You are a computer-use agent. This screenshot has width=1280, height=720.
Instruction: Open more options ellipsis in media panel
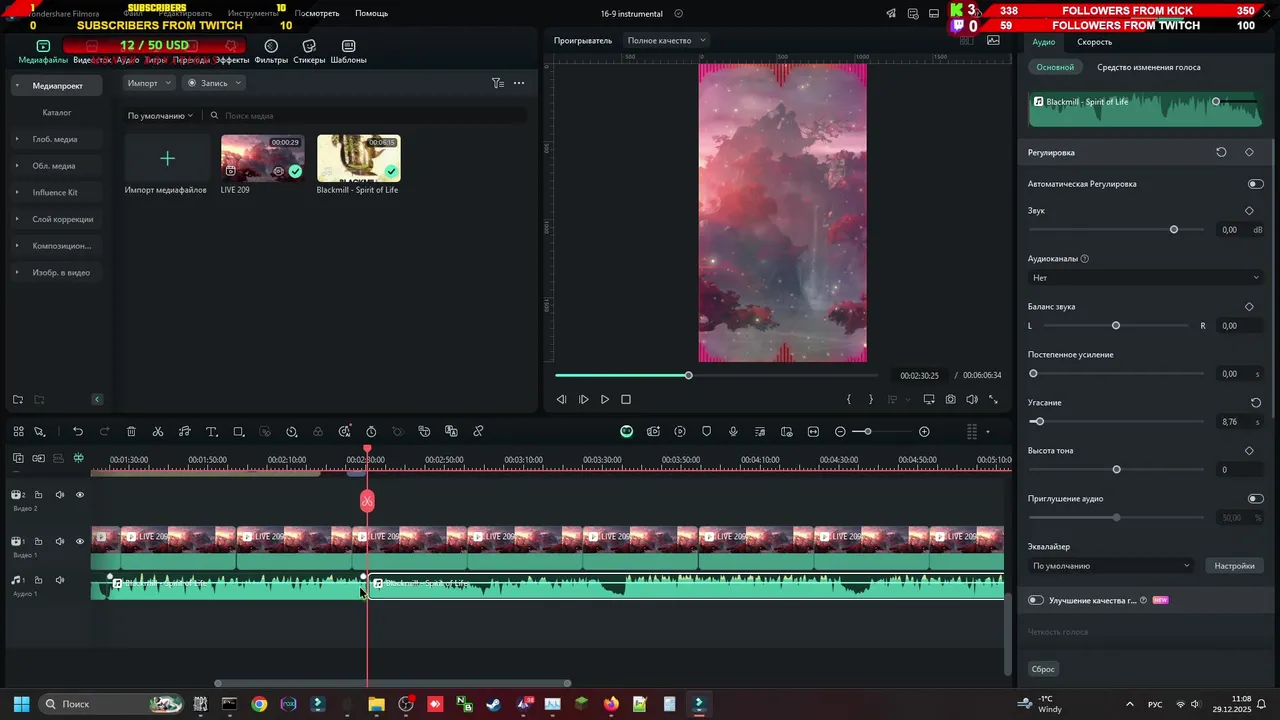pos(518,83)
